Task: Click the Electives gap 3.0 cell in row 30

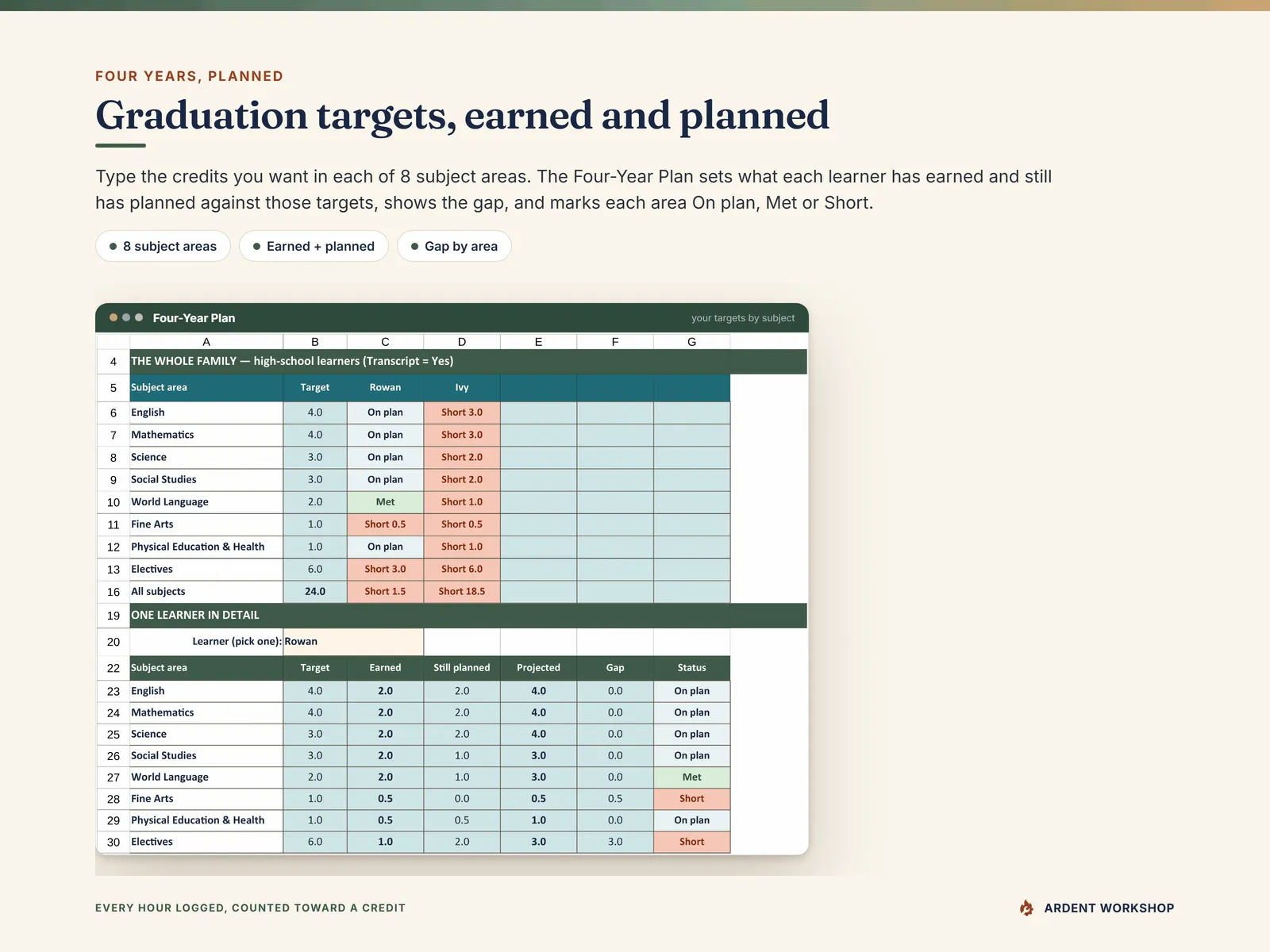Action: pos(615,842)
